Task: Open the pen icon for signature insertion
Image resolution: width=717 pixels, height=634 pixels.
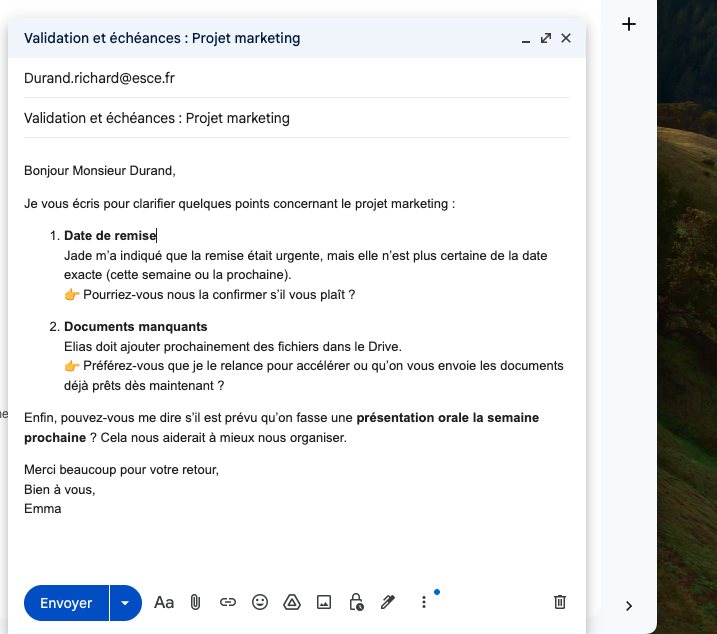Action: pos(388,602)
